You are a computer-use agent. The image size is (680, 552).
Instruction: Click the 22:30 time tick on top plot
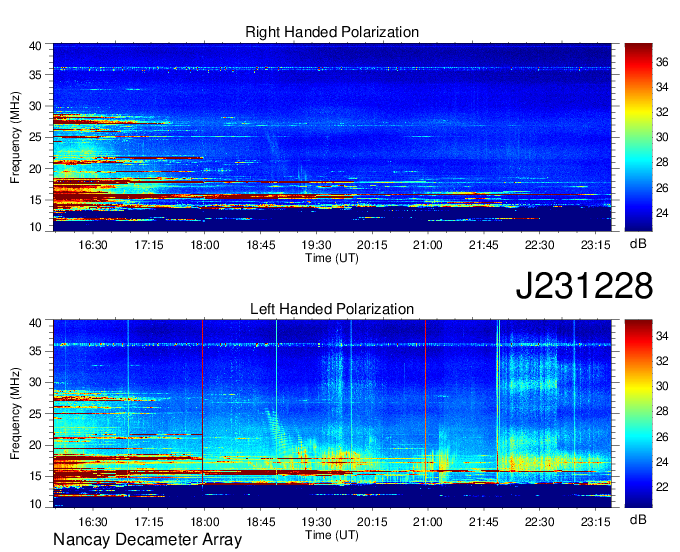tap(539, 245)
